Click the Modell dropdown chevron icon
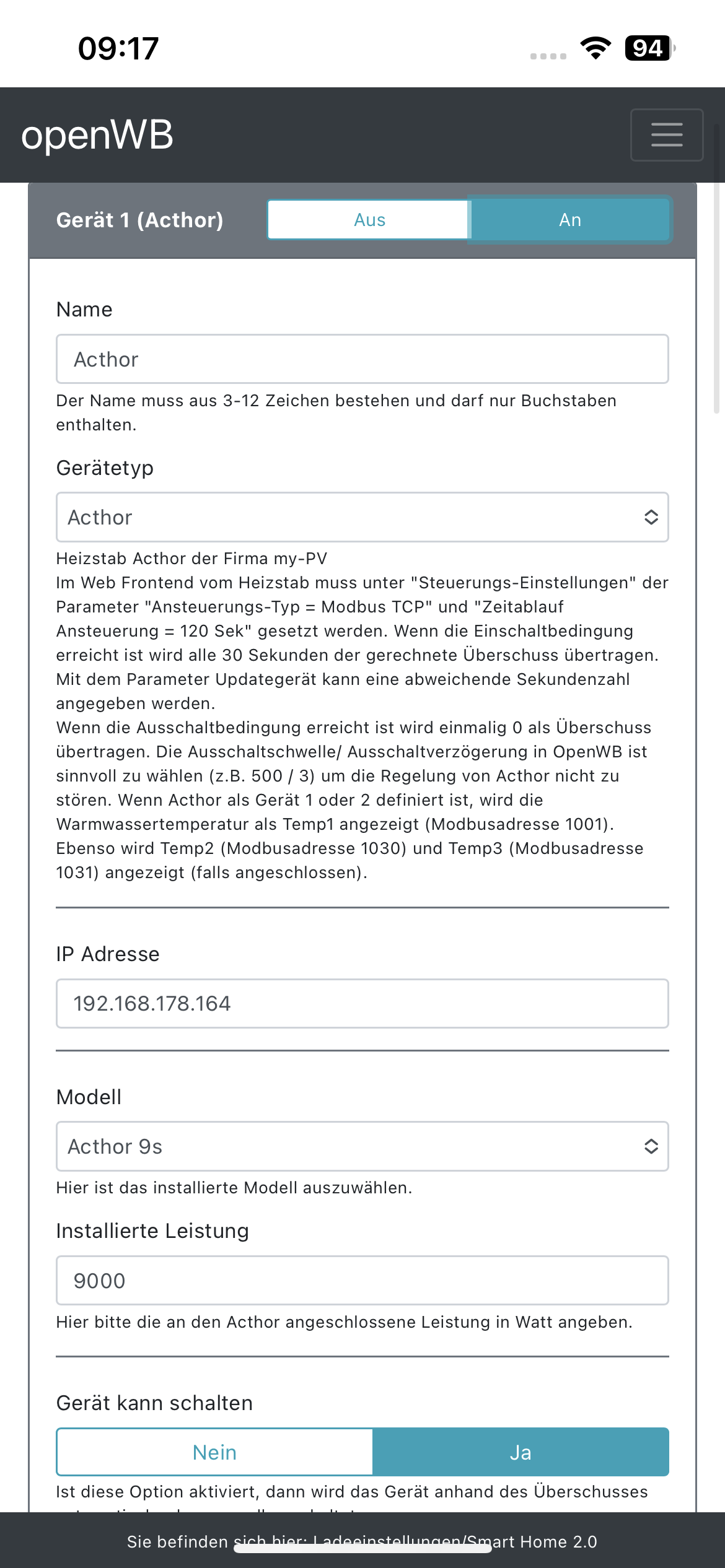Image resolution: width=725 pixels, height=1568 pixels. click(x=651, y=1146)
